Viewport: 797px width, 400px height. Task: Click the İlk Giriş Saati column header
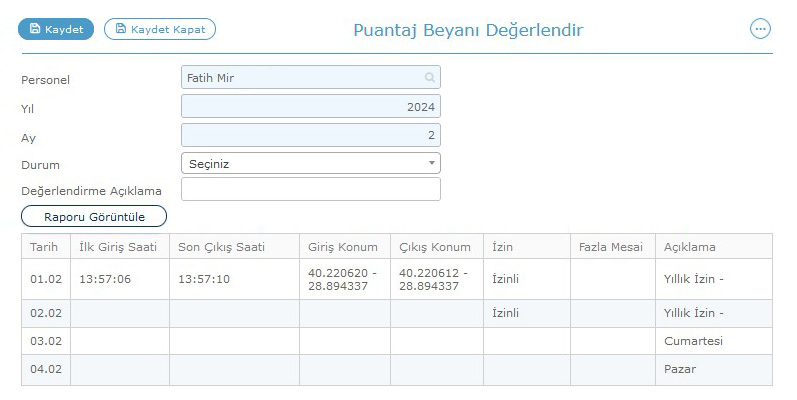(120, 247)
